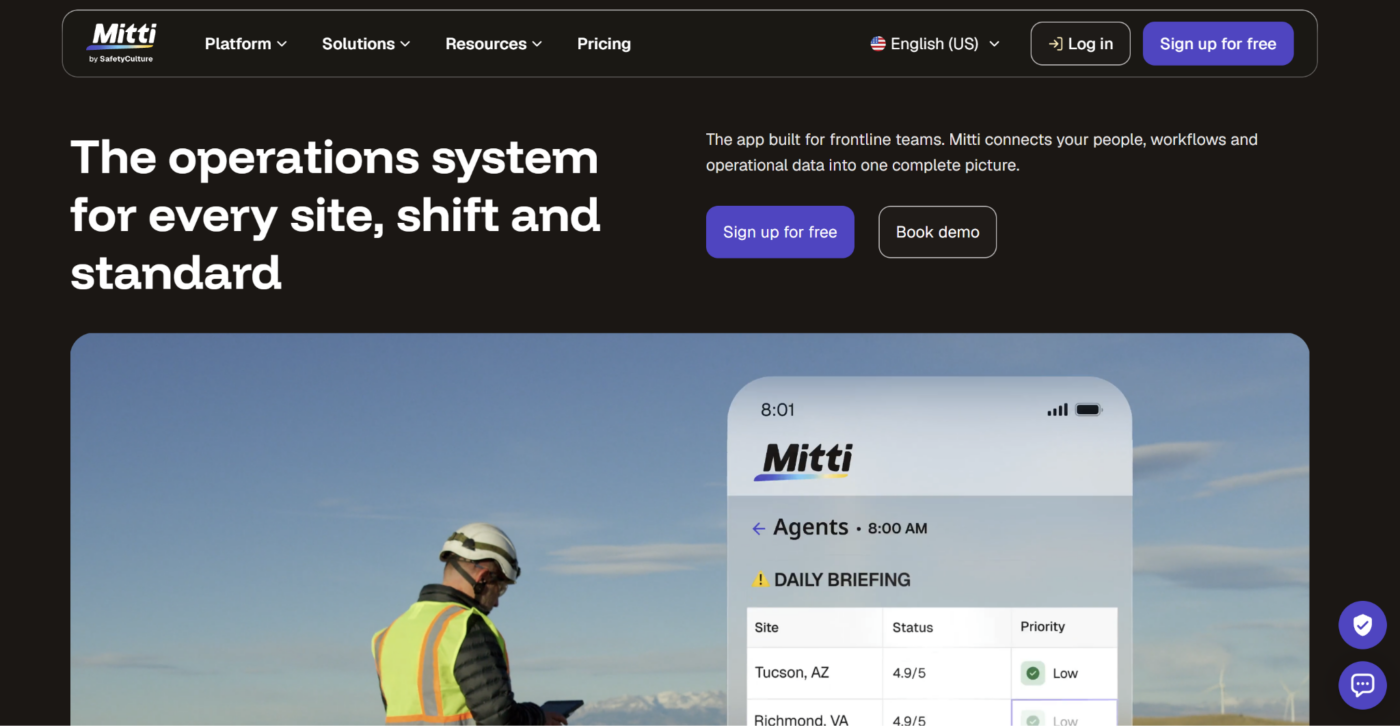Click the Log in button
1400x726 pixels.
(1080, 44)
